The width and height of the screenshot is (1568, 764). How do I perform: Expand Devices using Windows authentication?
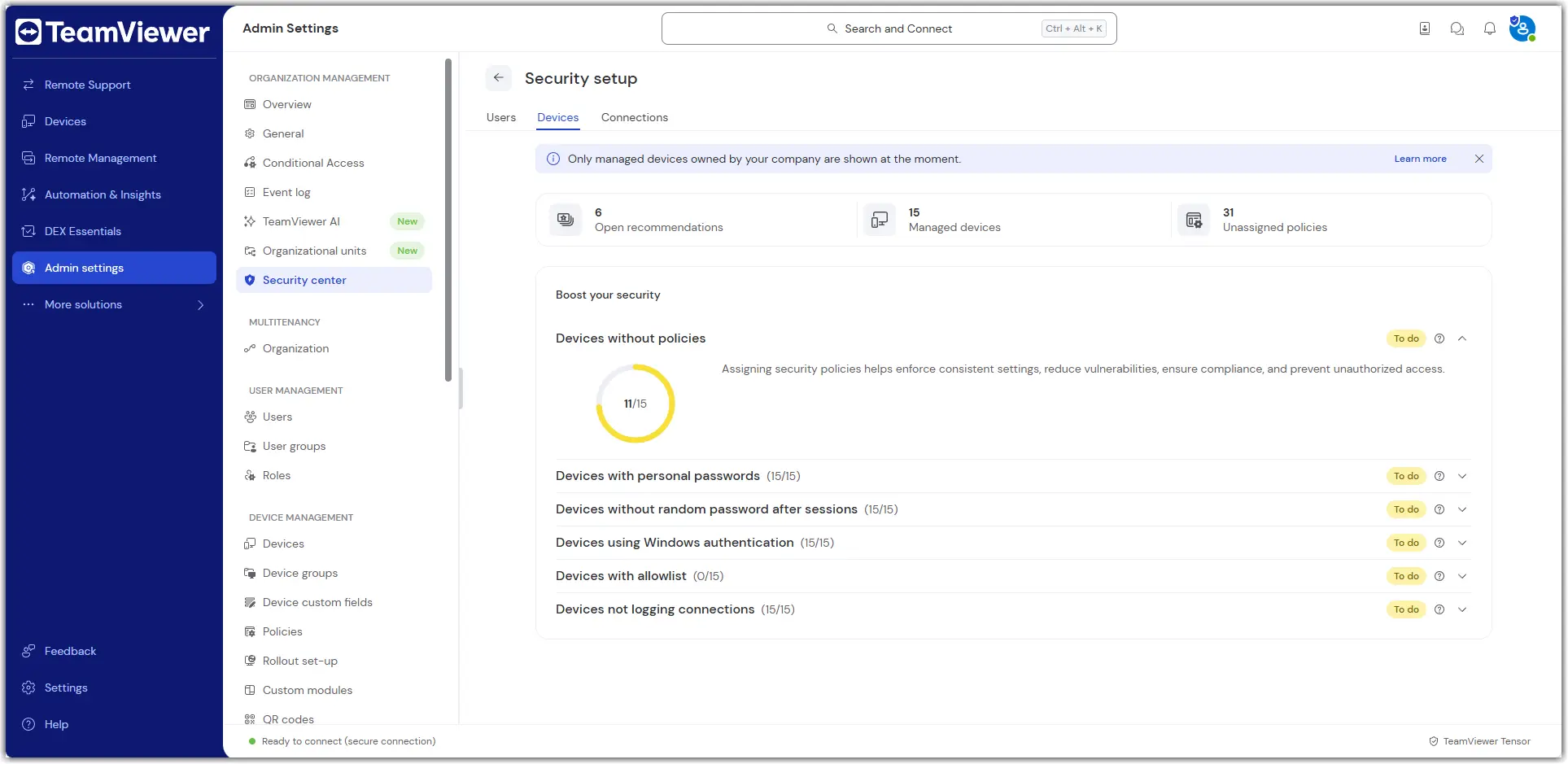tap(1462, 543)
